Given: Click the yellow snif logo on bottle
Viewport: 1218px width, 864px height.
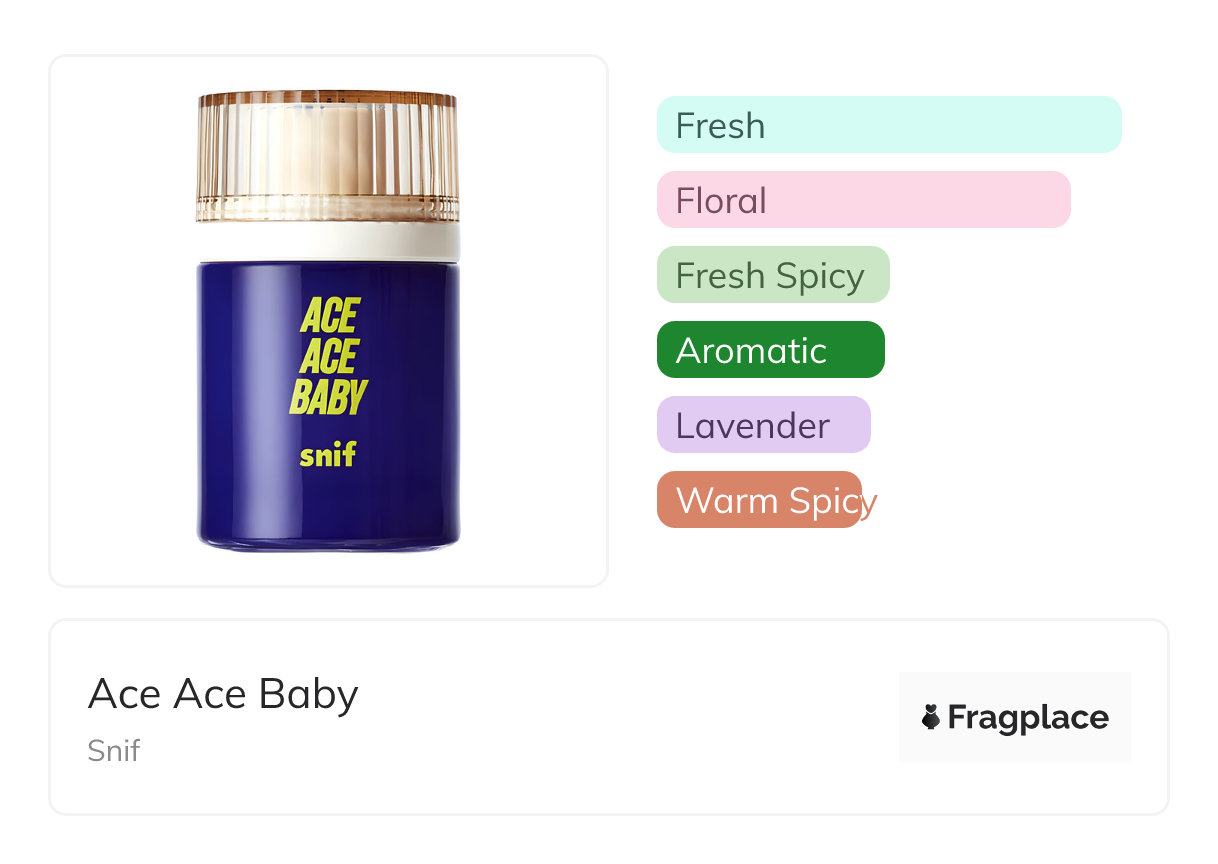Looking at the screenshot, I should click(x=328, y=455).
